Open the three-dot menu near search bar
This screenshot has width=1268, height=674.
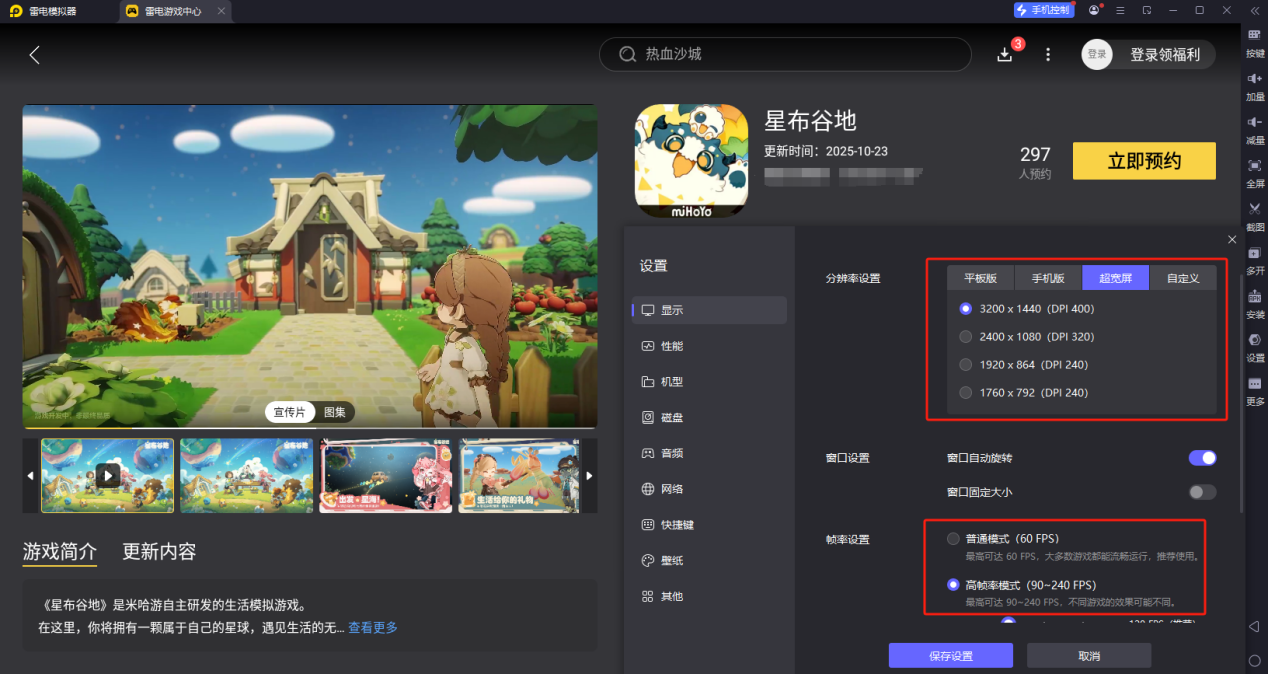point(1047,54)
